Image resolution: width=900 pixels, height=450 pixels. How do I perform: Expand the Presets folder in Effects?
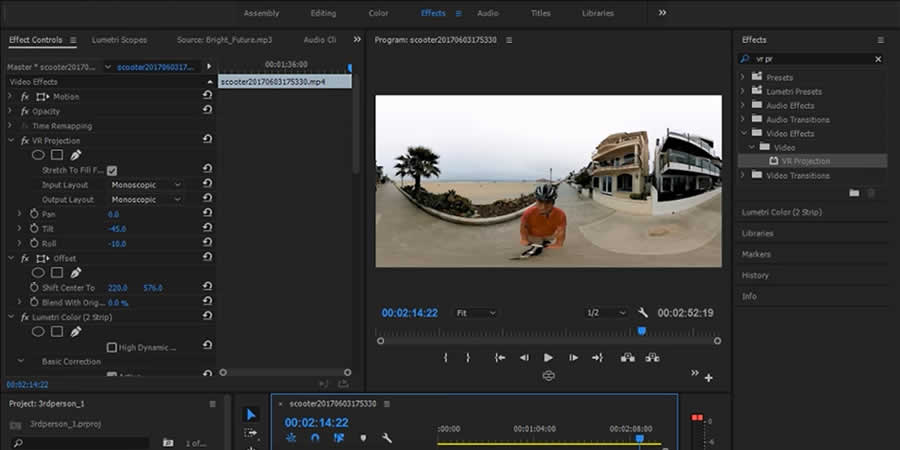(742, 77)
